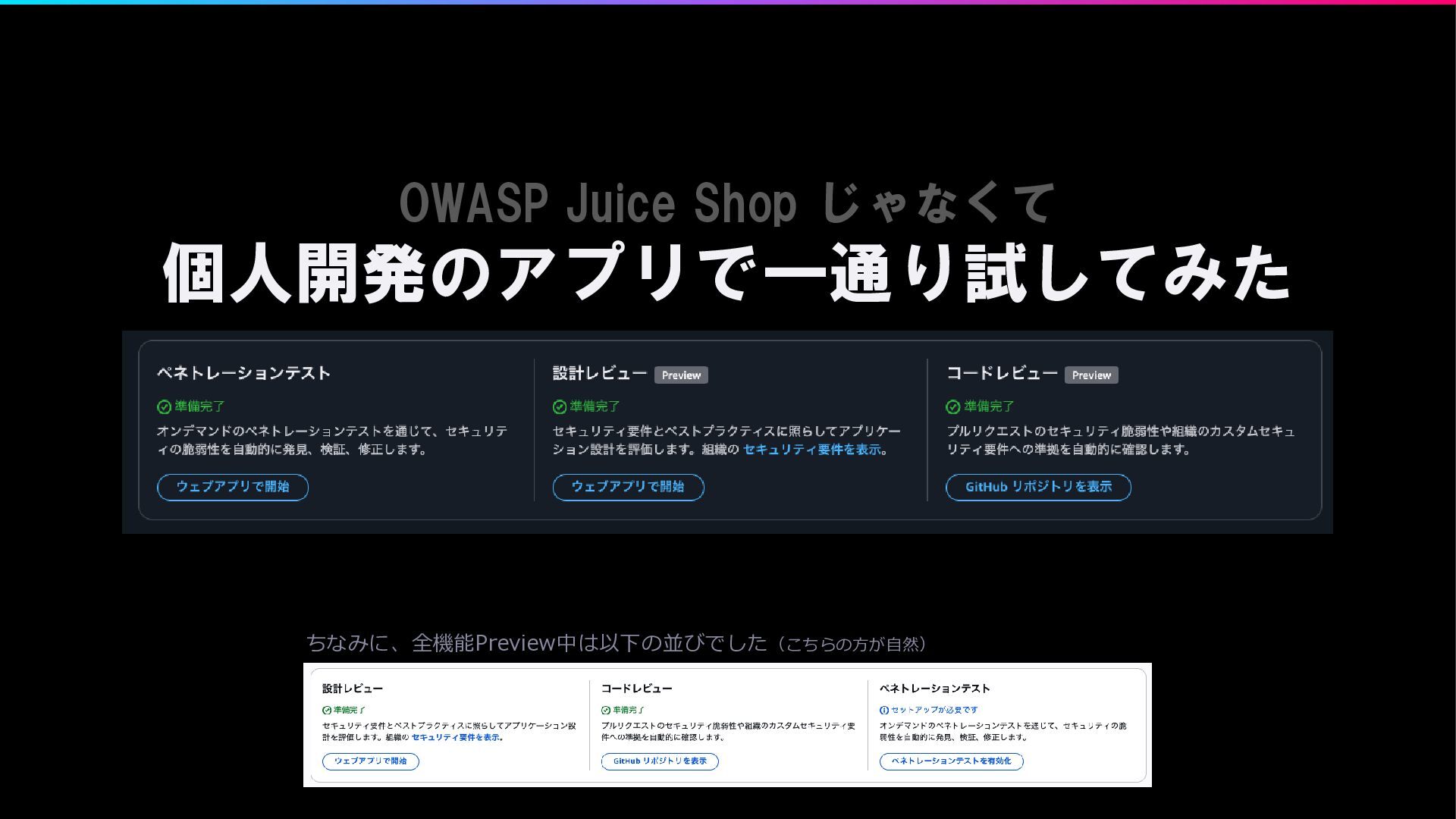The width and height of the screenshot is (1456, 819).
Task: Click green check icon under dark ペネトレーションテスト heading
Action: 164,407
